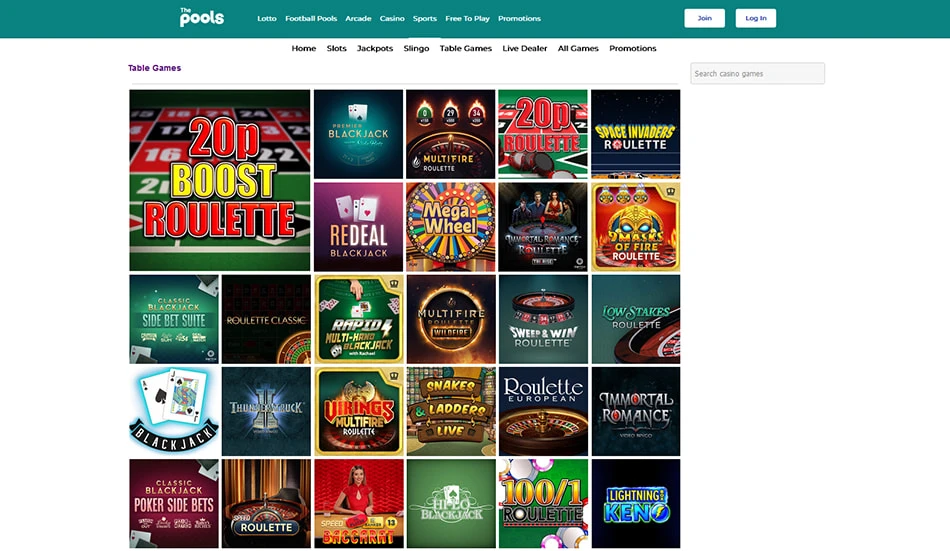
Task: Open Space Invaders Roulette tile
Action: (636, 134)
